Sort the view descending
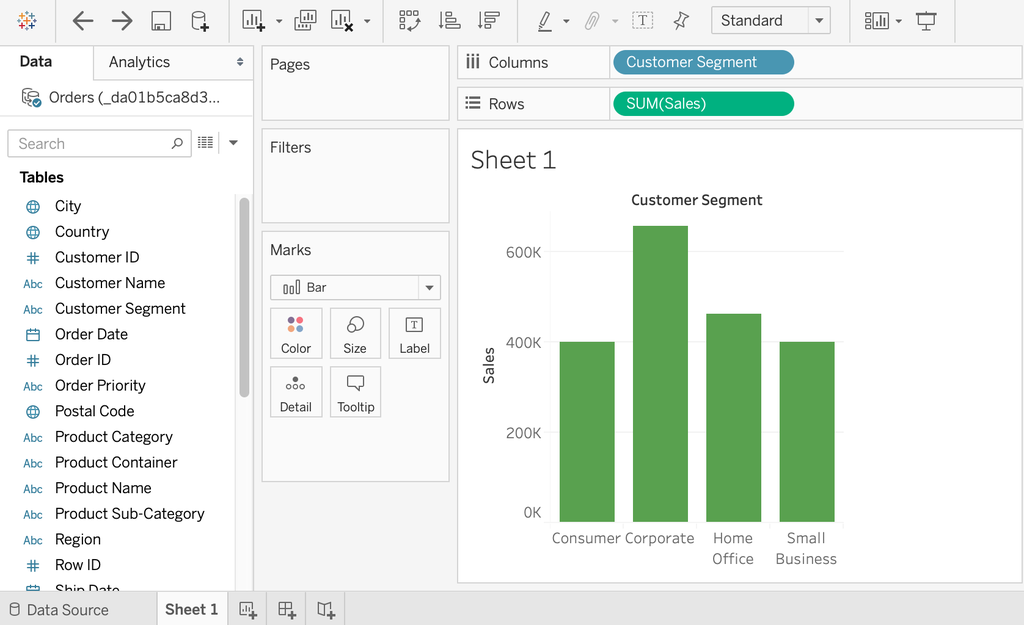Screen dimensions: 1024x625 488,20
